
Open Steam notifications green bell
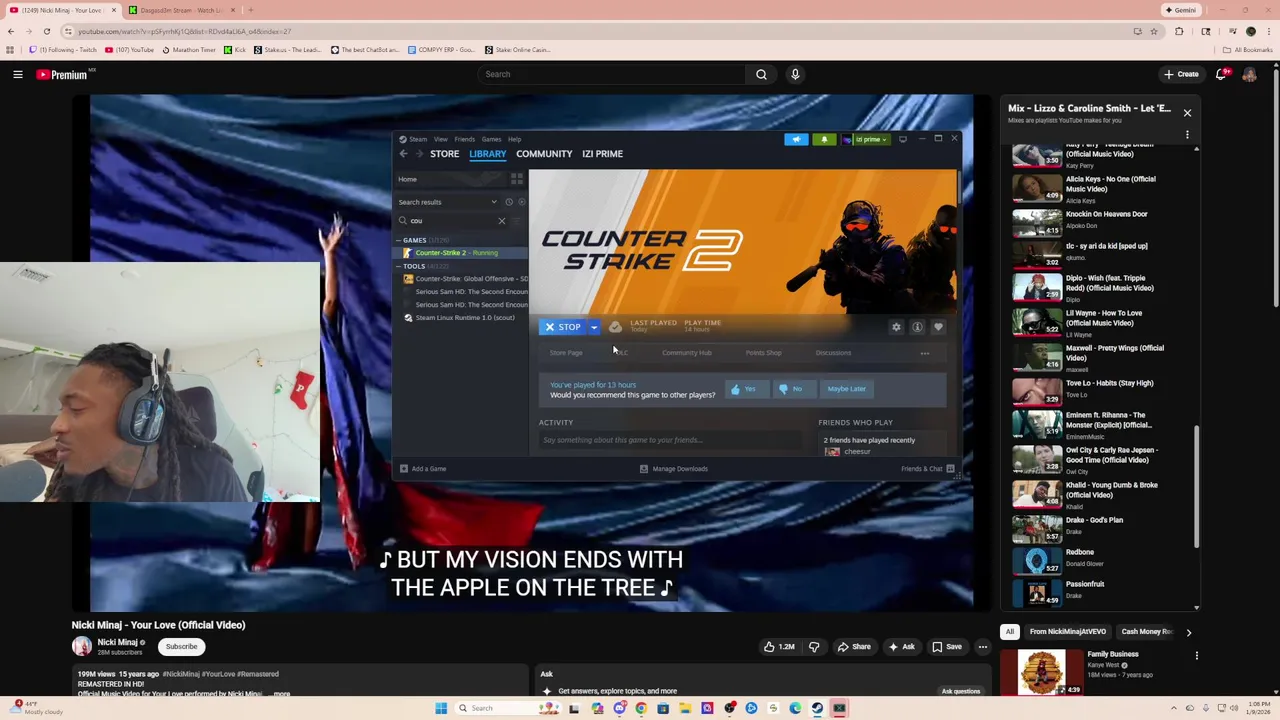tap(824, 139)
